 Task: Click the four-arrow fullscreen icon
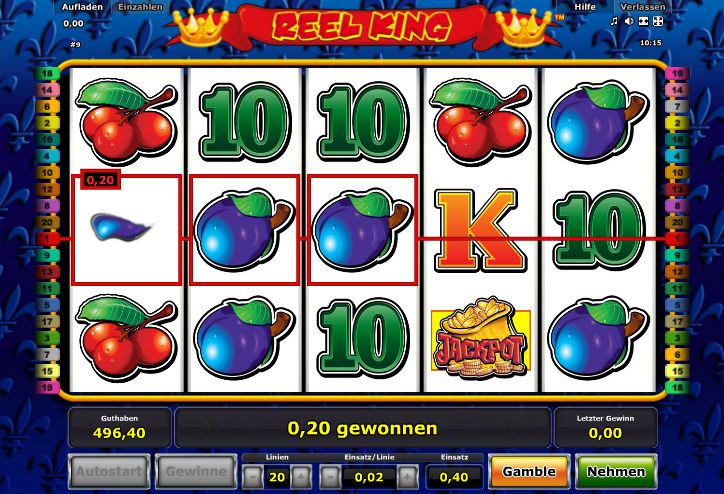click(658, 21)
